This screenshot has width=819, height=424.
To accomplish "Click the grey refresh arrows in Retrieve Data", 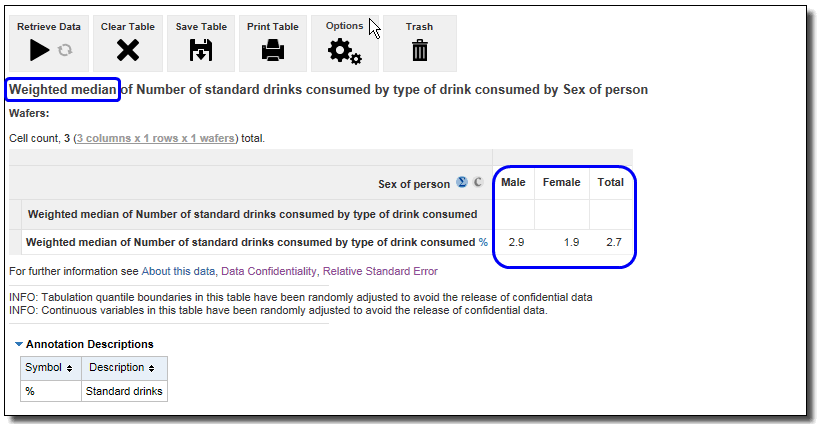I will coord(65,50).
